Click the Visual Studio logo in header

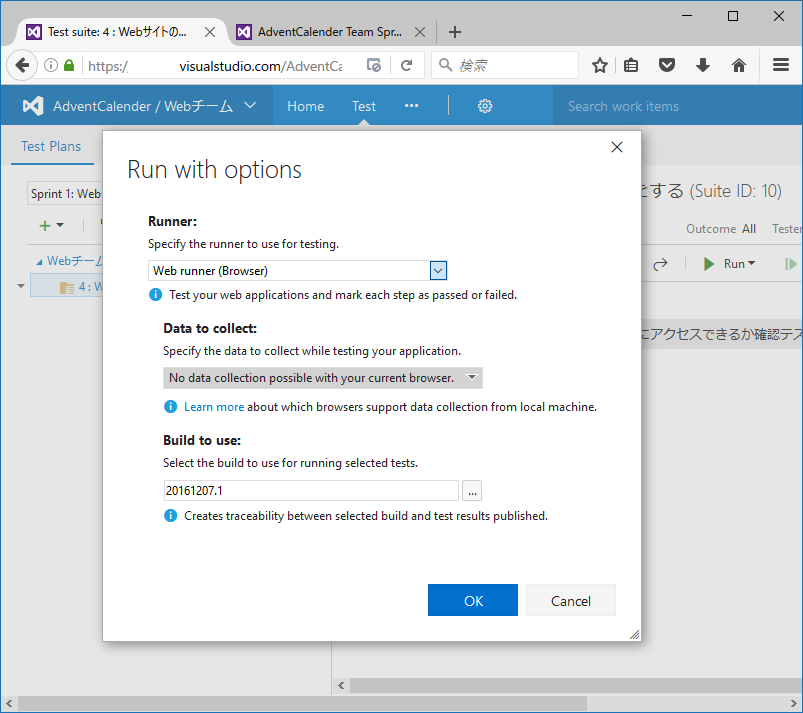click(33, 106)
